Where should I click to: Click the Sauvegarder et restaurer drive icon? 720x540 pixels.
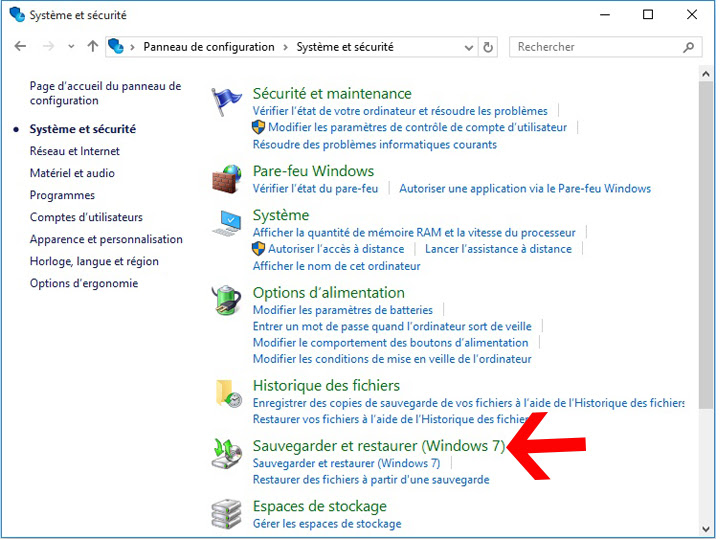pyautogui.click(x=227, y=454)
